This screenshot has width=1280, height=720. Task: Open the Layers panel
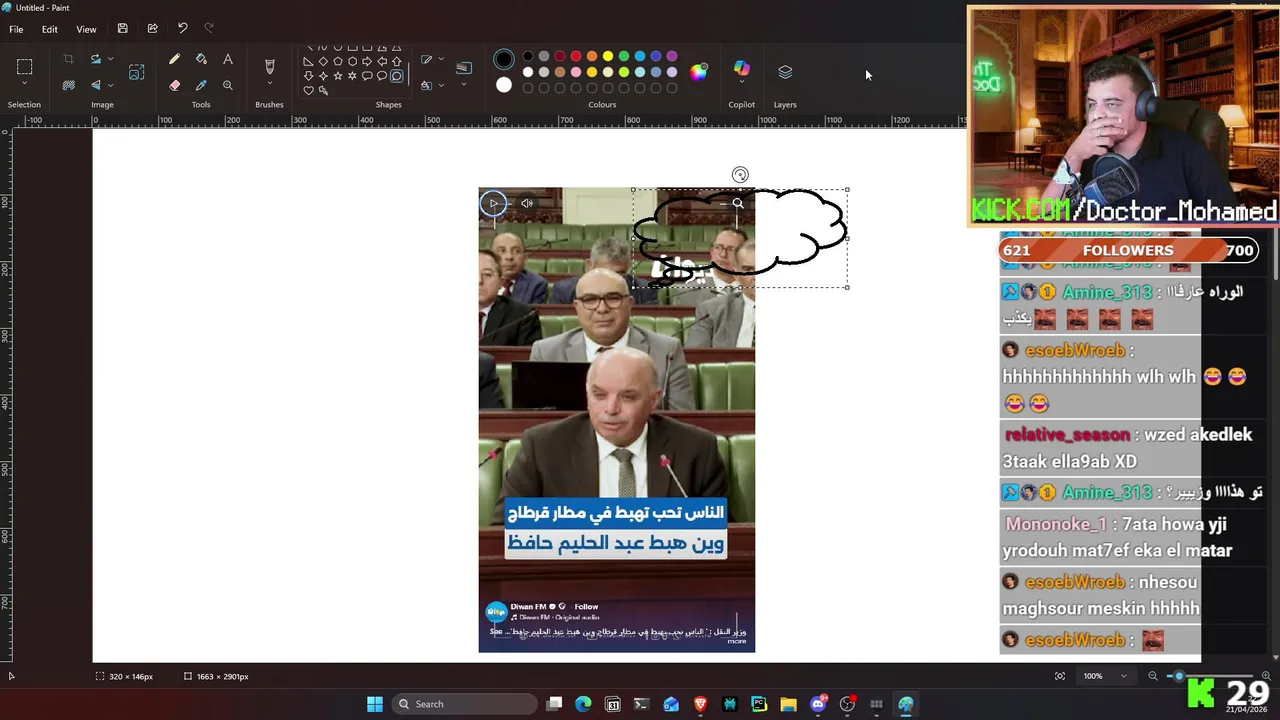tap(785, 72)
